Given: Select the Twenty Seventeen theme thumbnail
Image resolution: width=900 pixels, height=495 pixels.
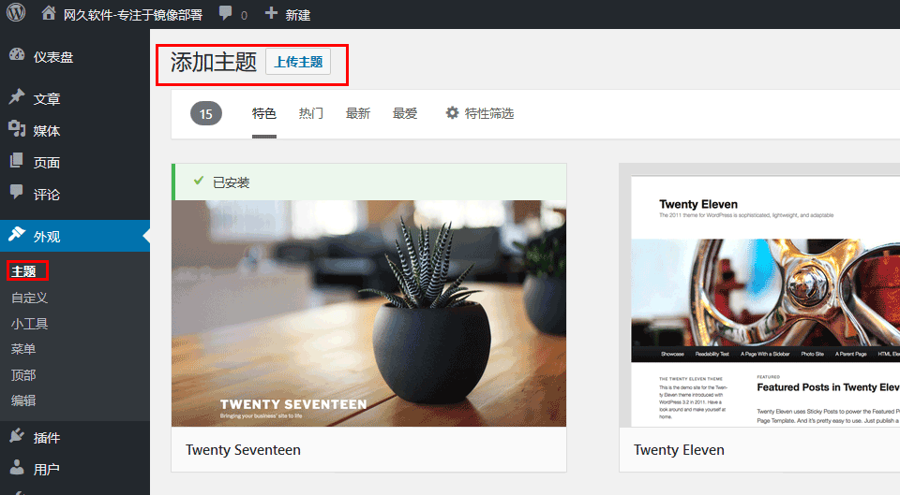Looking at the screenshot, I should pos(368,312).
